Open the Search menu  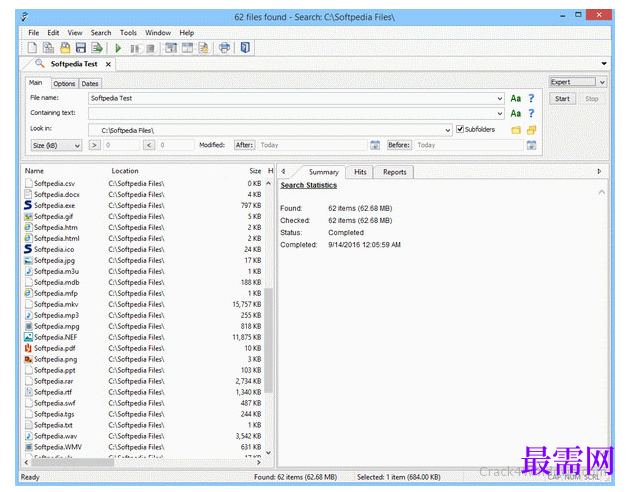[x=101, y=33]
